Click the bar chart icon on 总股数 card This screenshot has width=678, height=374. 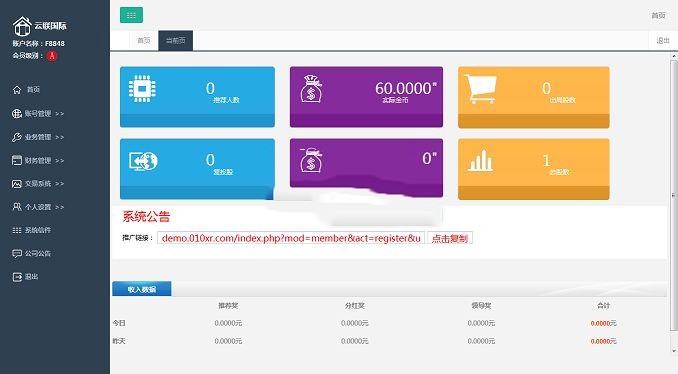coord(480,160)
